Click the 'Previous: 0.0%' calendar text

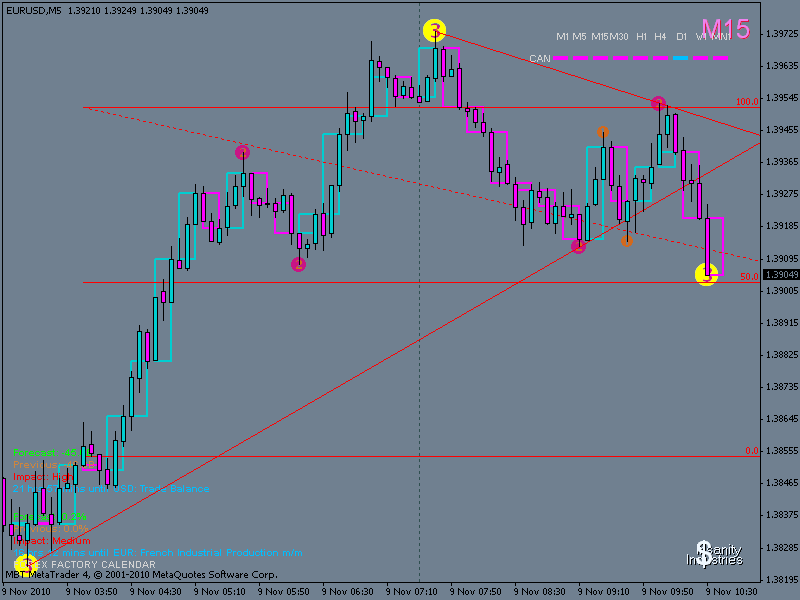pyautogui.click(x=51, y=529)
